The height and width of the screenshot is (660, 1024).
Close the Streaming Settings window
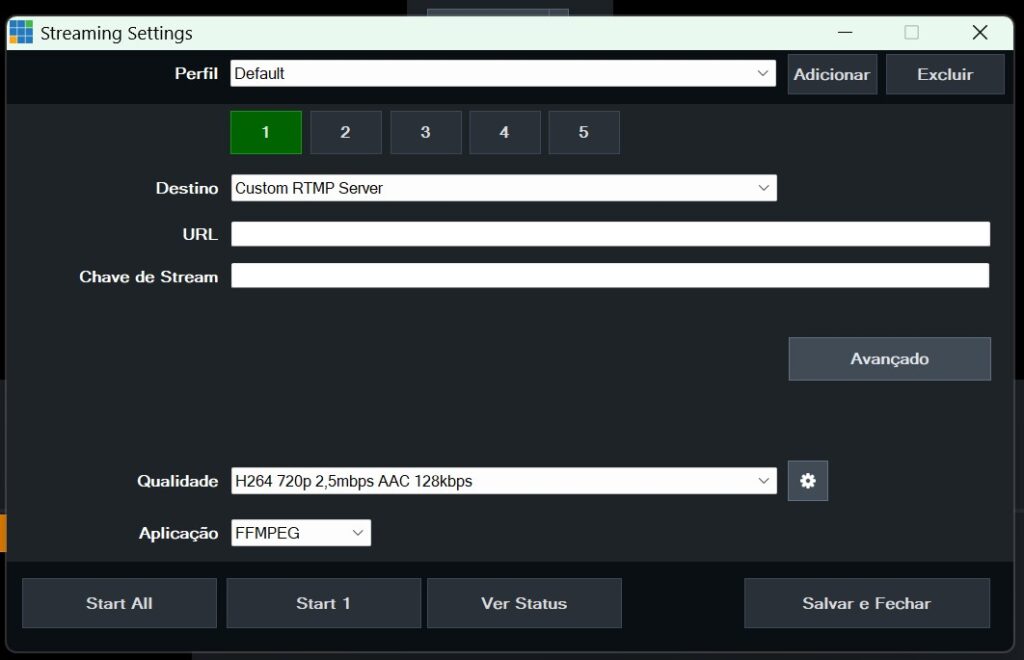[x=980, y=33]
